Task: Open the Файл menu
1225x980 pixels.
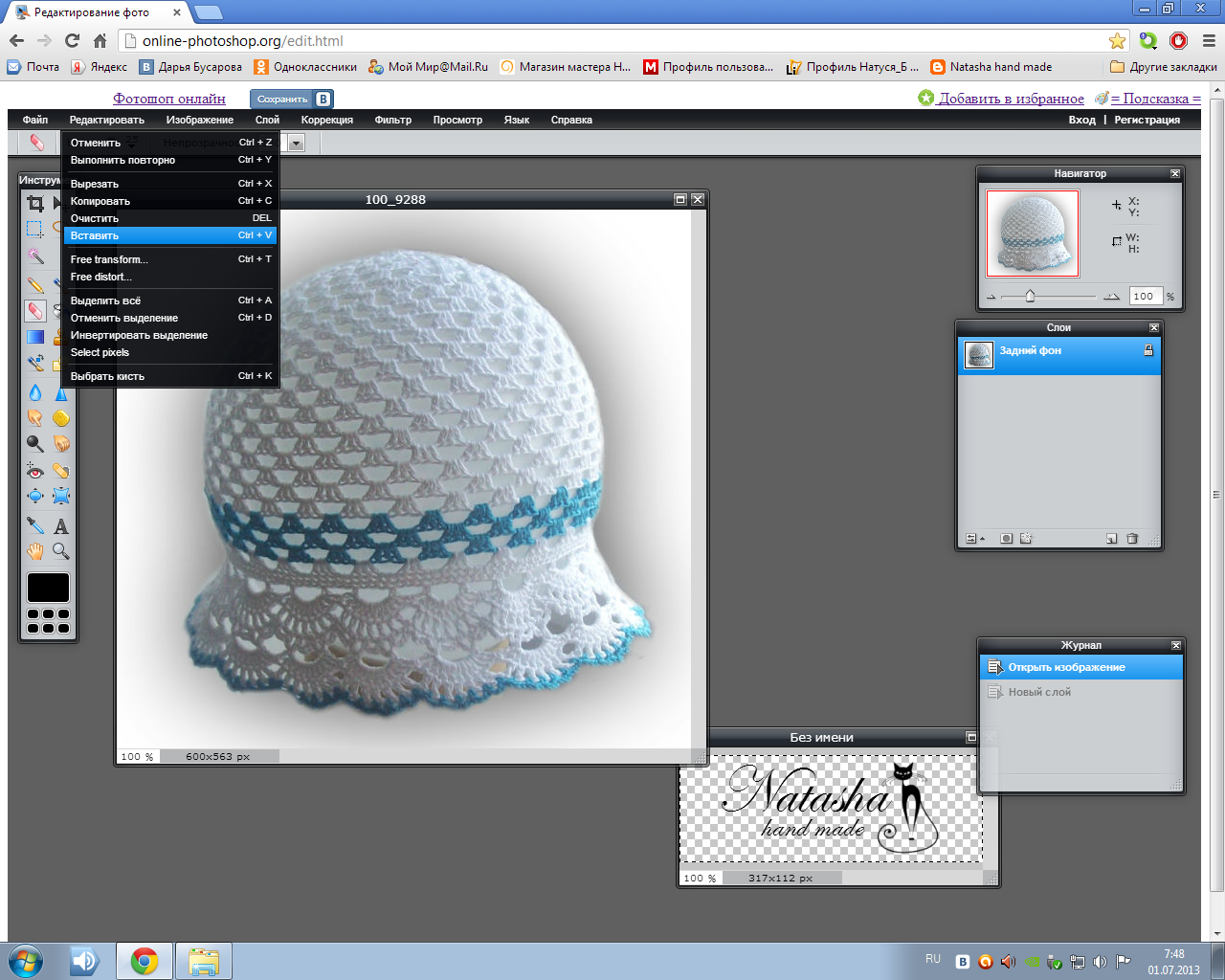Action: coord(35,120)
